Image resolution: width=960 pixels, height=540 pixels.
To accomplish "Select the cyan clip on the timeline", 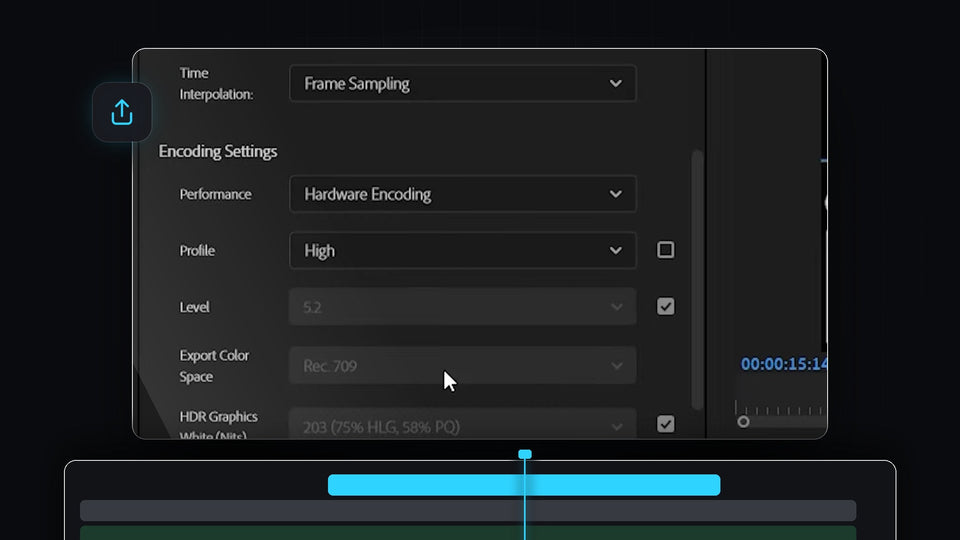I will [524, 485].
